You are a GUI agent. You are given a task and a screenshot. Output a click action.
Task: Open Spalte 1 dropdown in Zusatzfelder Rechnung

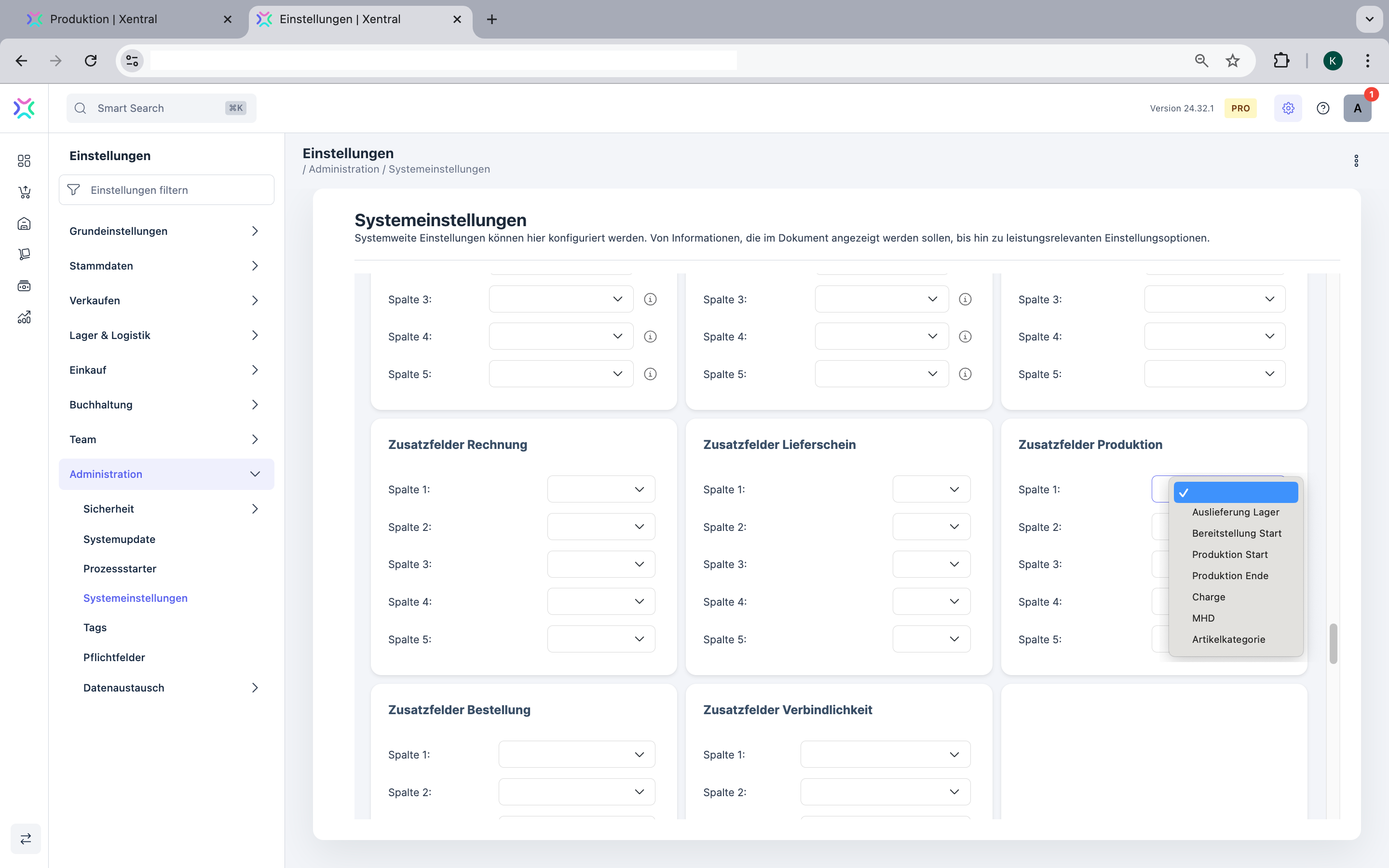point(600,489)
